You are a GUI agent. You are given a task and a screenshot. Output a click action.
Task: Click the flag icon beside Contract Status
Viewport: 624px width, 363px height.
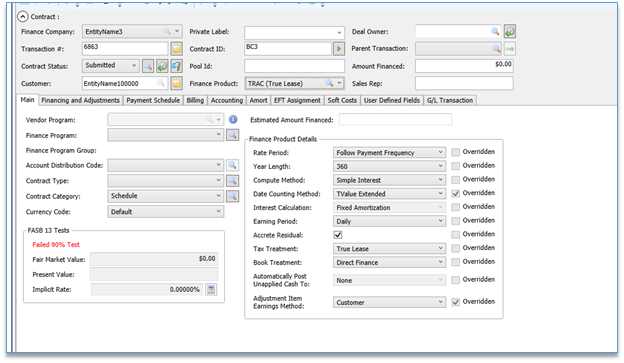click(x=177, y=66)
